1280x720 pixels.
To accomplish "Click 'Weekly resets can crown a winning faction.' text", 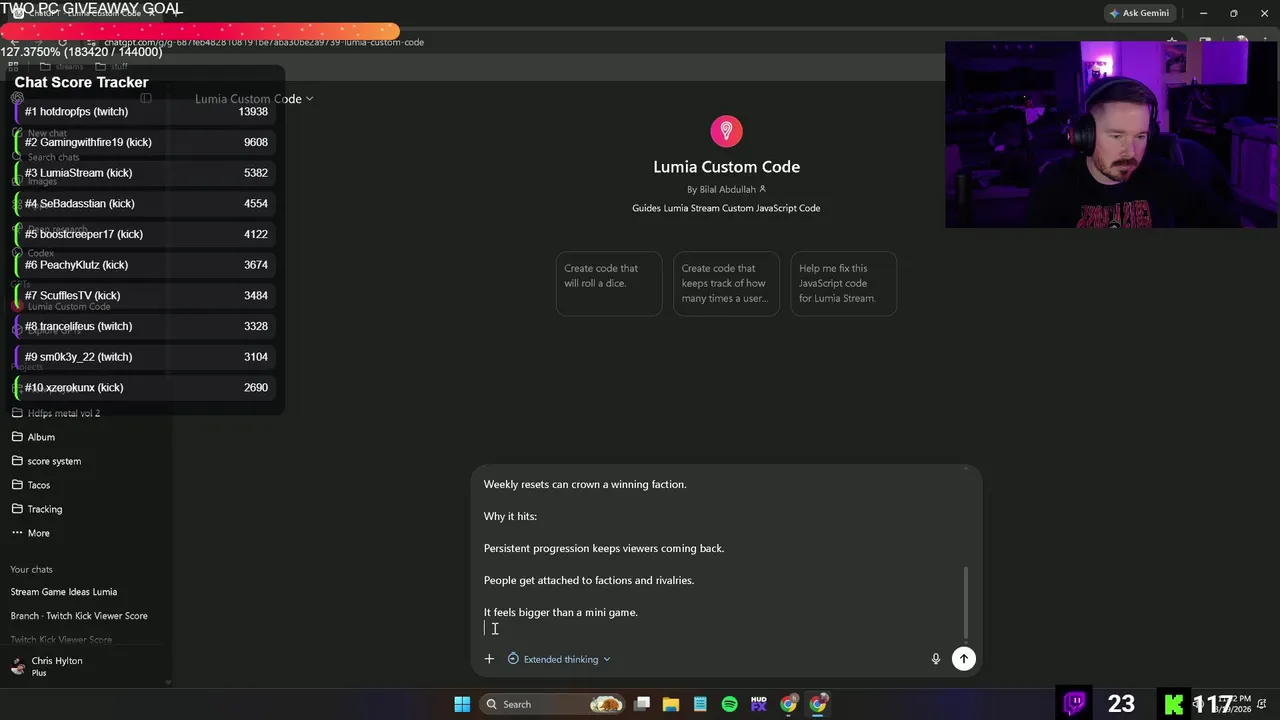I will [x=585, y=484].
